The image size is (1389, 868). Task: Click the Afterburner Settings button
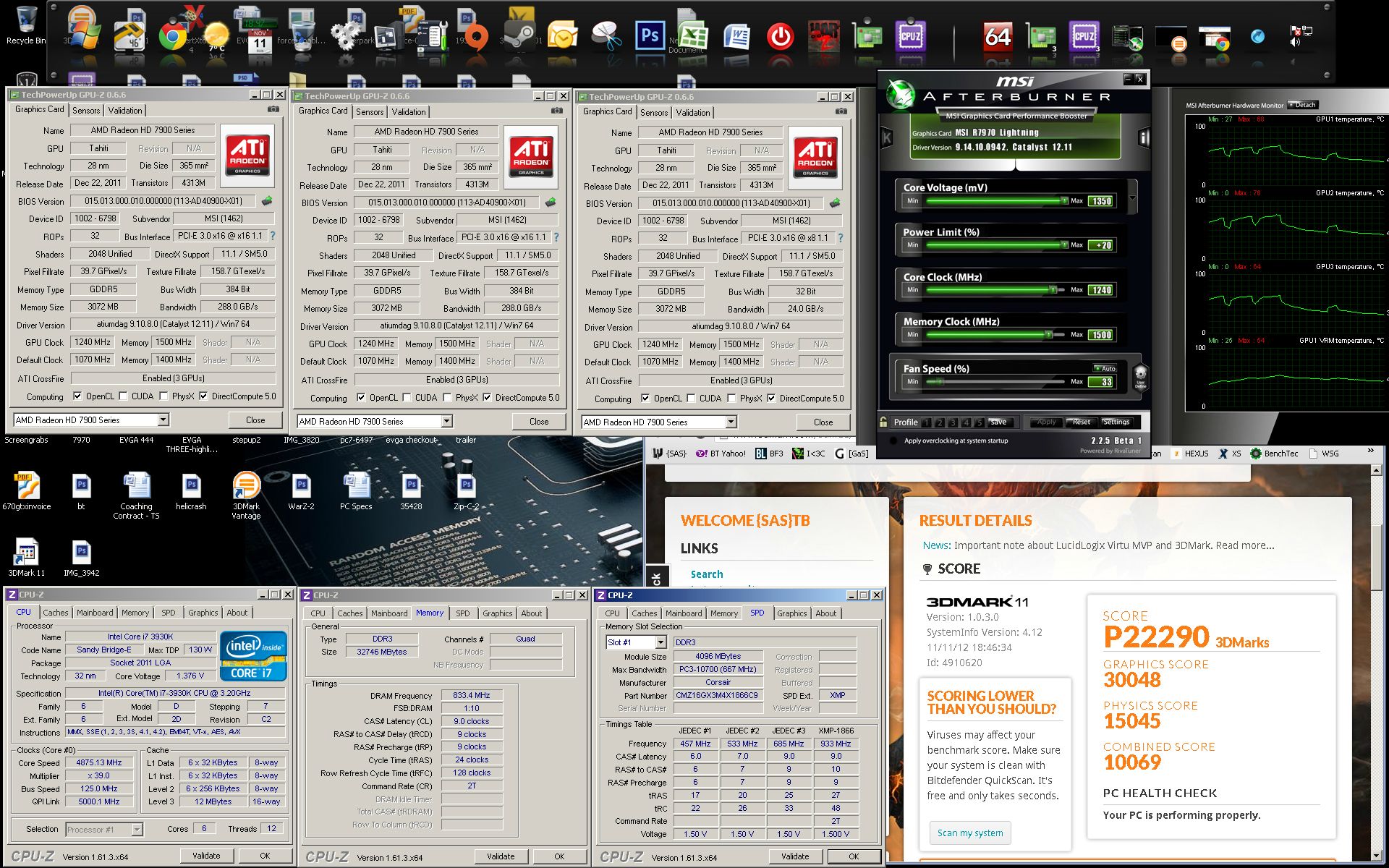[1116, 422]
